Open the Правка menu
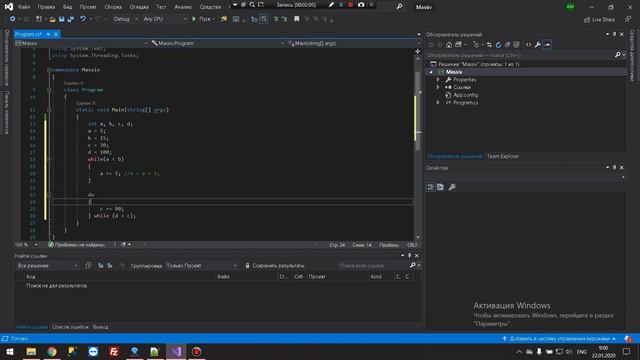The image size is (640, 360). (x=46, y=7)
